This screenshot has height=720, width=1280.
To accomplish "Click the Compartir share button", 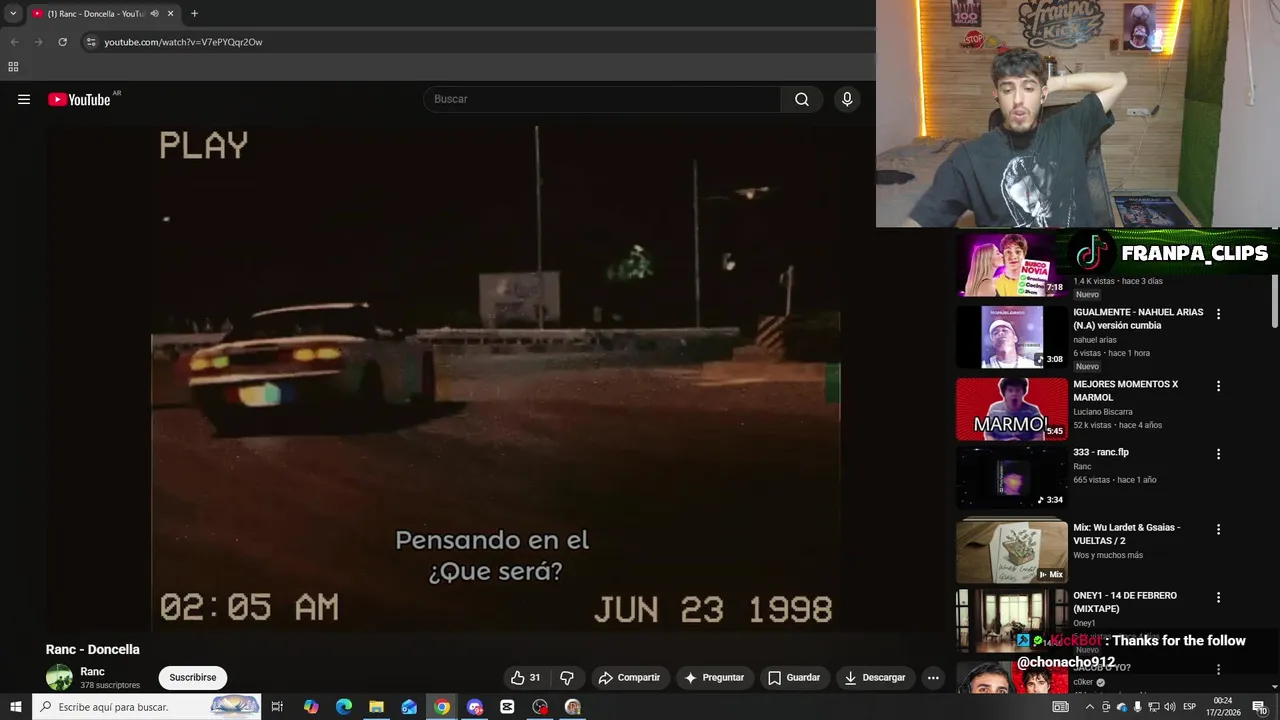I will click(x=629, y=677).
